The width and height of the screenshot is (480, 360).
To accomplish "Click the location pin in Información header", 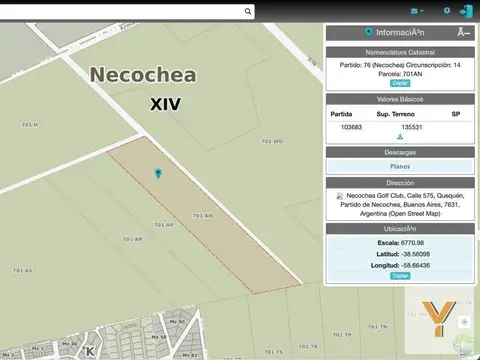I will [x=368, y=32].
